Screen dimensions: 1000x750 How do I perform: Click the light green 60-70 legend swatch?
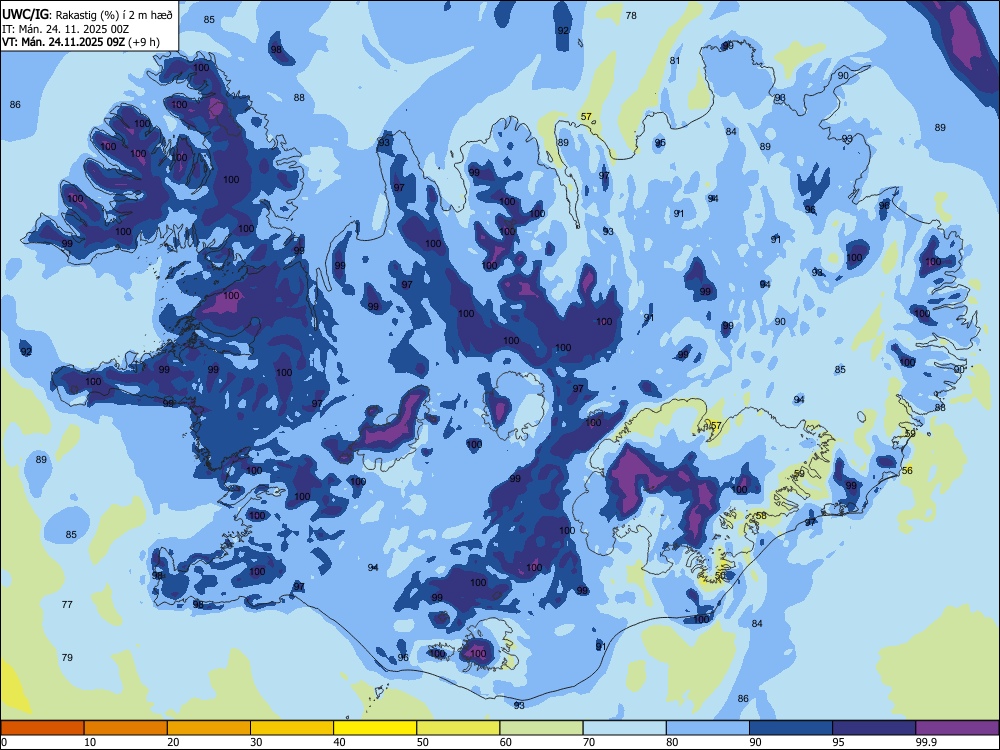[541, 728]
